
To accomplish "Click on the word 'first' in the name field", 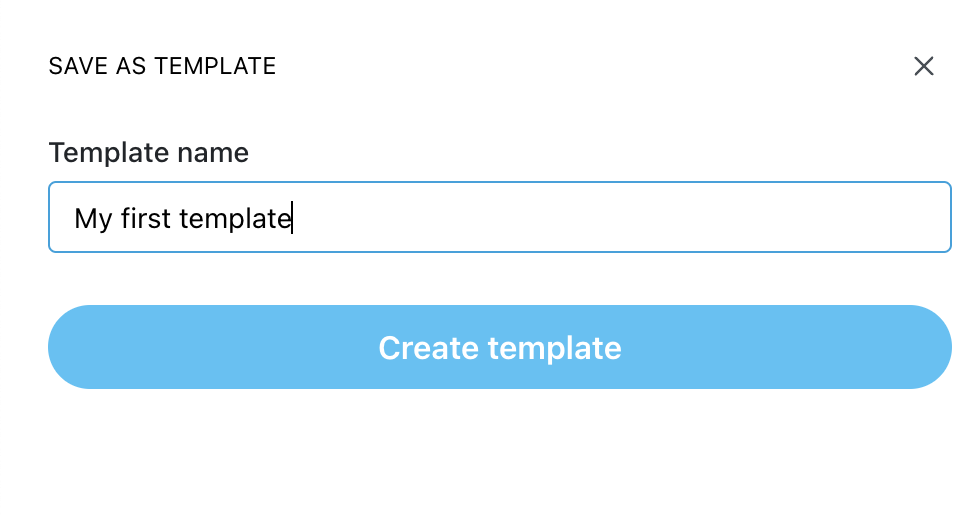I will [x=145, y=218].
